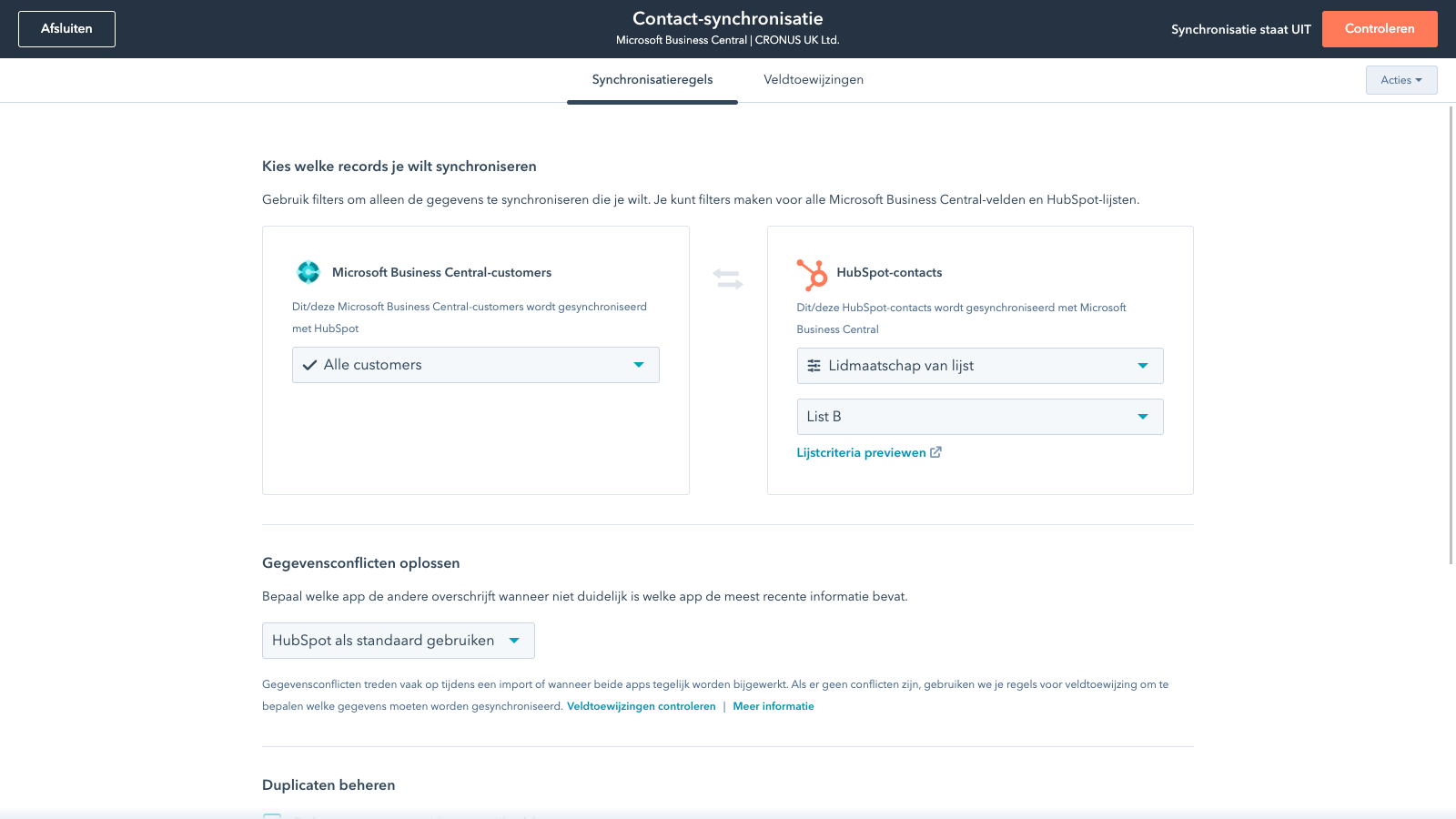The image size is (1456, 819).
Task: Enable the checkbox under Duplicaten beheren
Action: click(271, 816)
